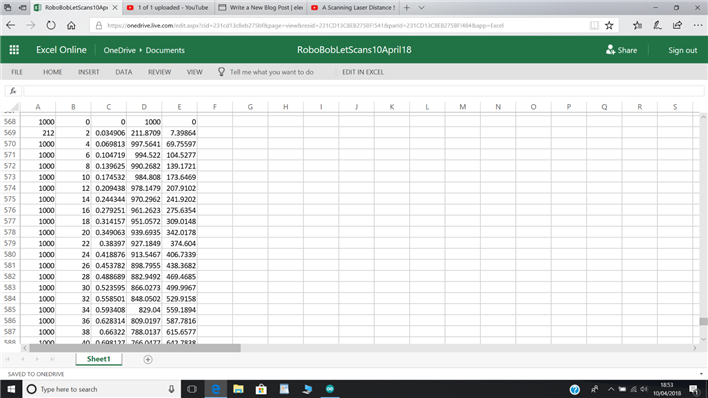
Task: Click the horizontal scrollbar thumb
Action: pos(135,348)
